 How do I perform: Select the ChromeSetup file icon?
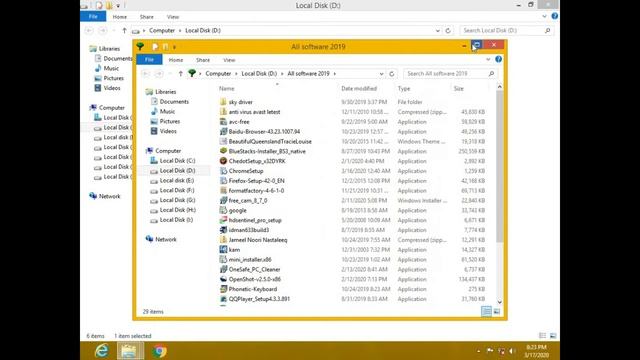223,171
